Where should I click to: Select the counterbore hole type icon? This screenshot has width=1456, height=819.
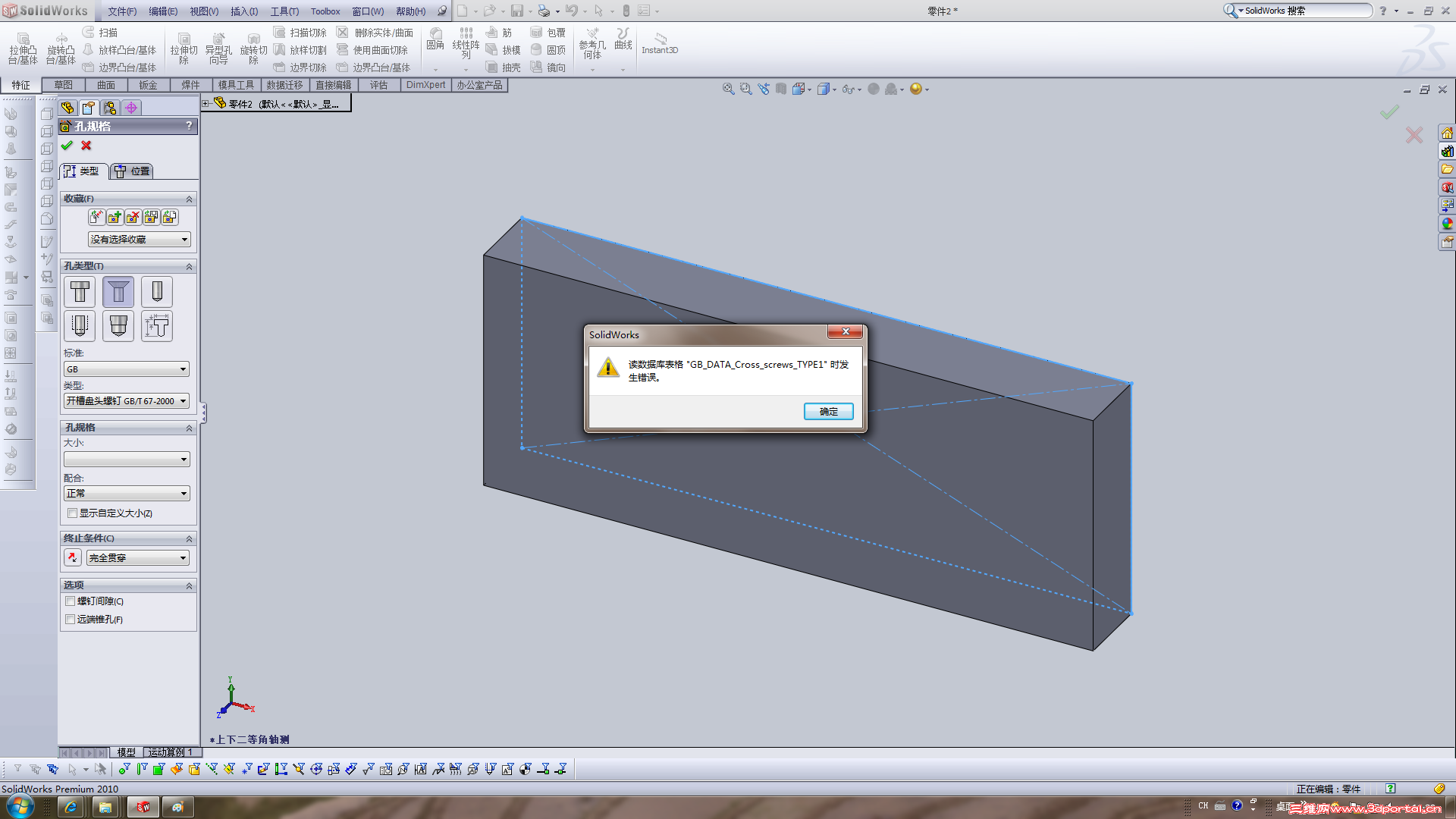coord(80,292)
